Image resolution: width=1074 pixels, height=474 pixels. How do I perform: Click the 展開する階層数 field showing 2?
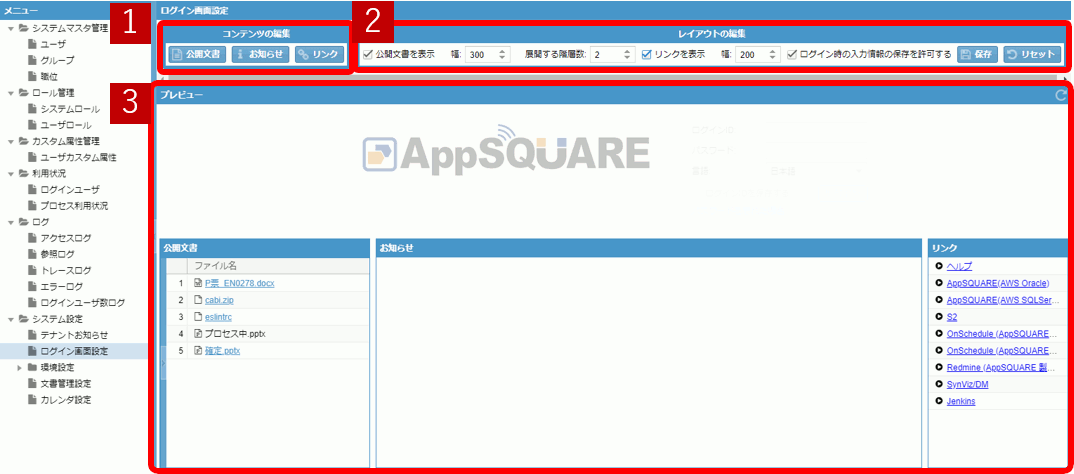pyautogui.click(x=606, y=55)
